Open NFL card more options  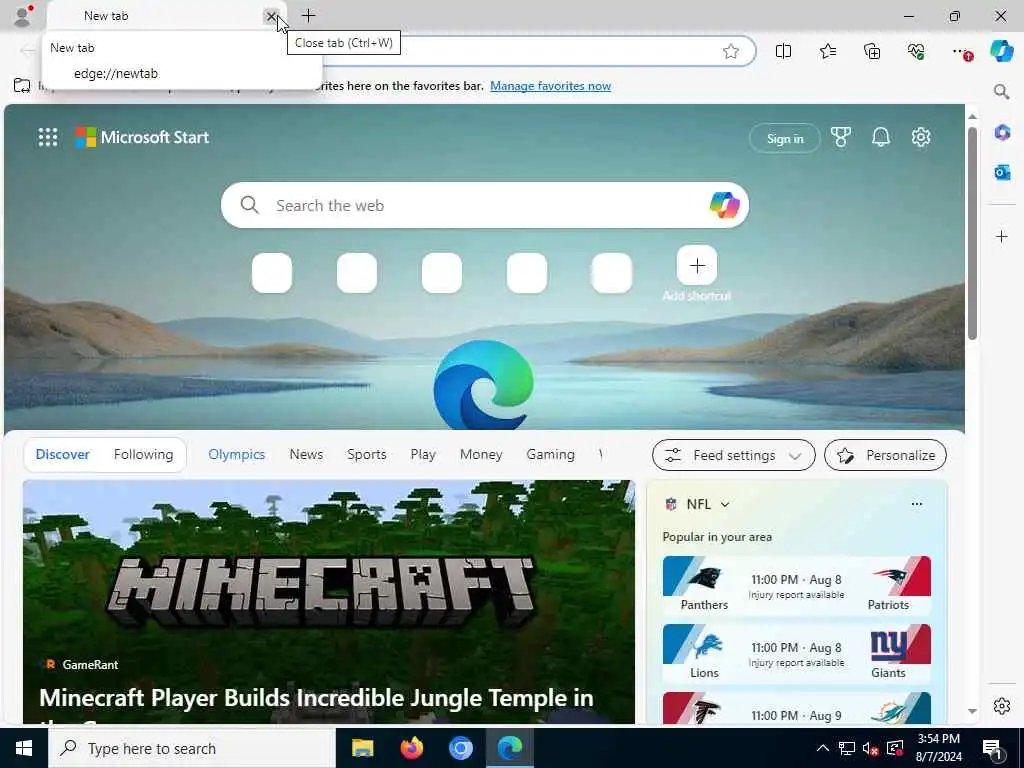[917, 504]
